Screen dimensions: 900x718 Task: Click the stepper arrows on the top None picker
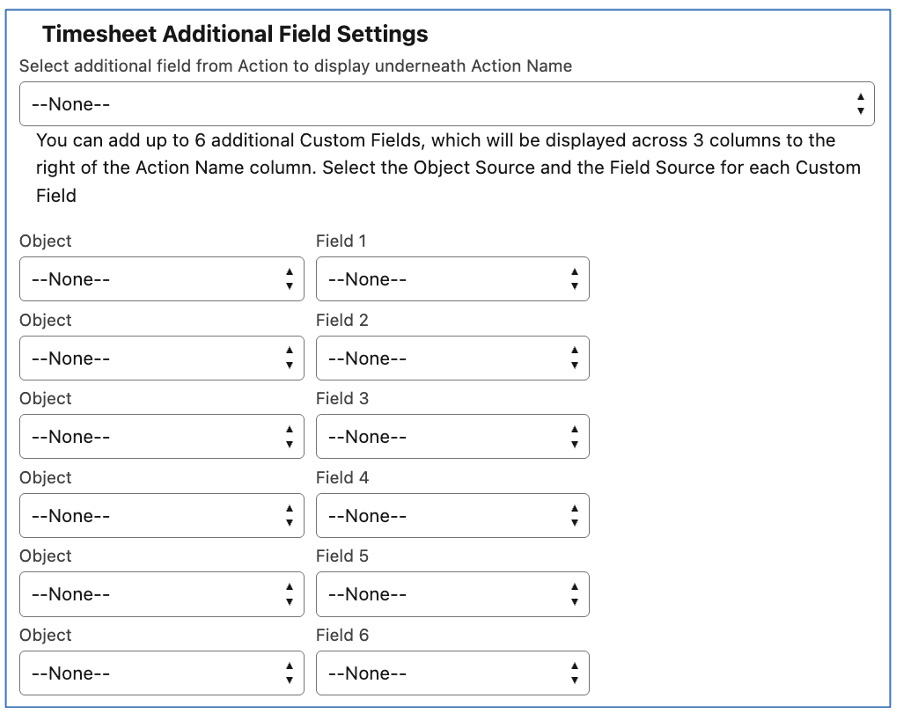[x=860, y=102]
